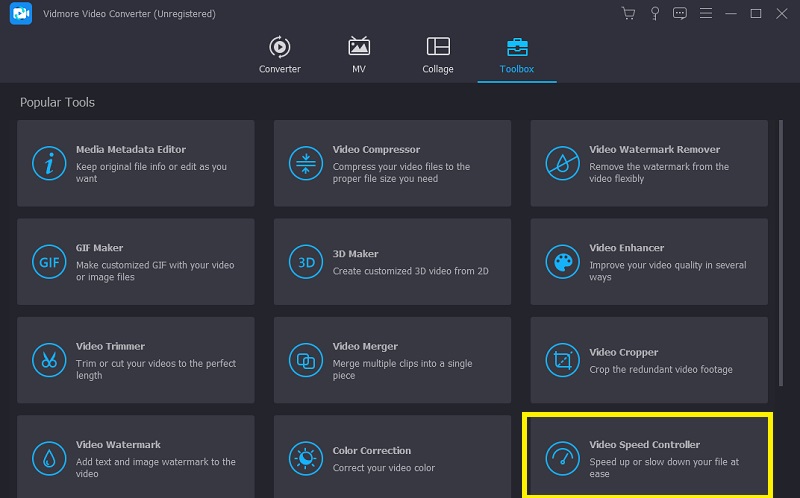
Task: Open the hamburger menu in title bar
Action: (706, 14)
